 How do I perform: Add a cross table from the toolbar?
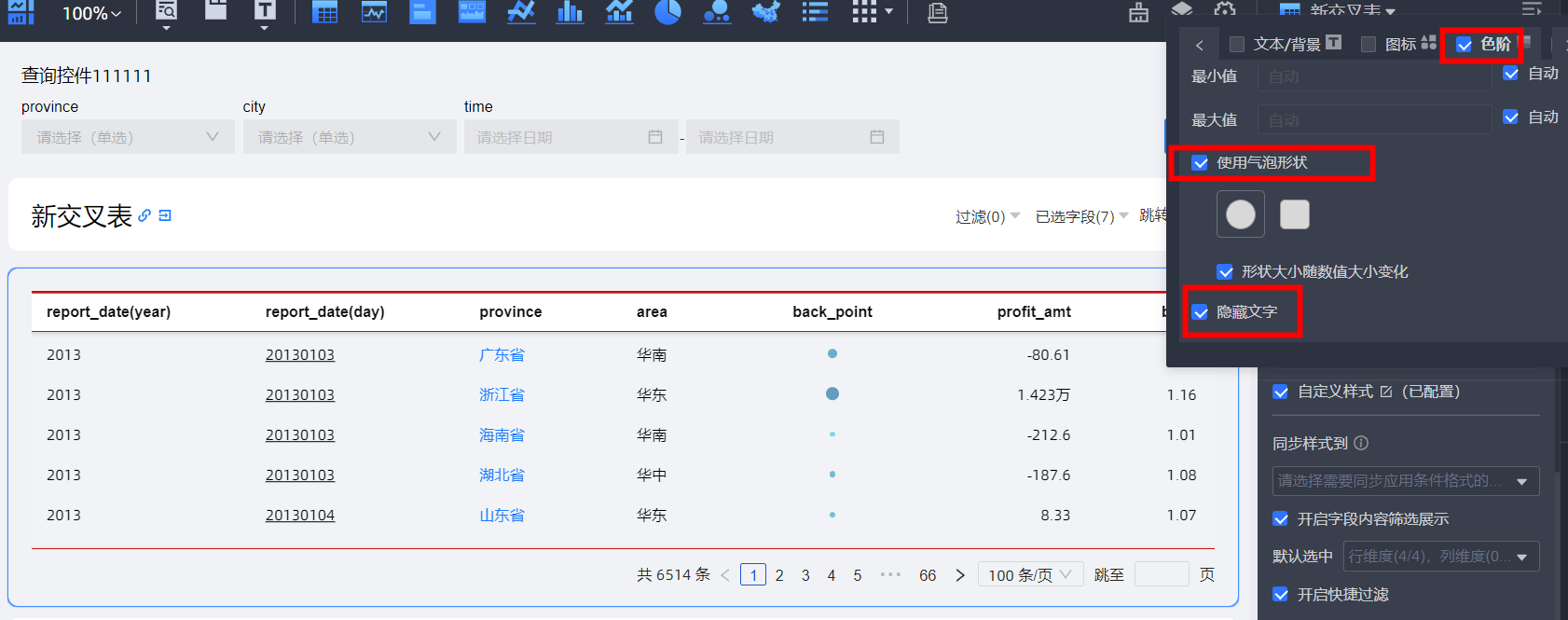324,12
